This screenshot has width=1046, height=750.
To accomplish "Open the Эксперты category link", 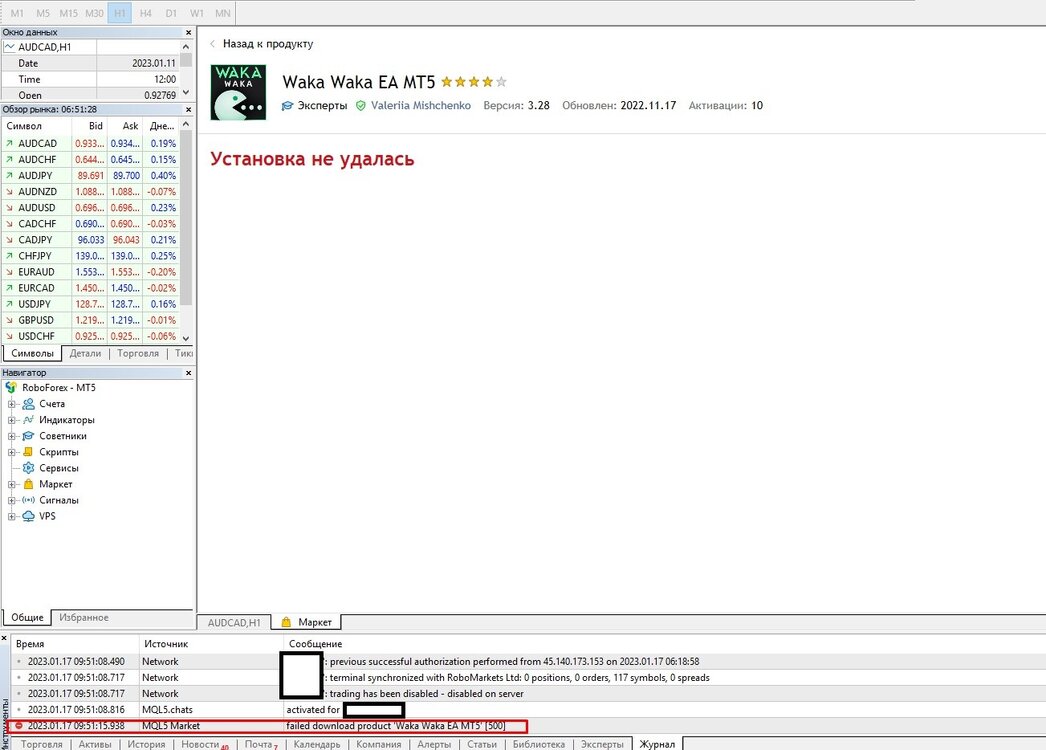I will (322, 105).
